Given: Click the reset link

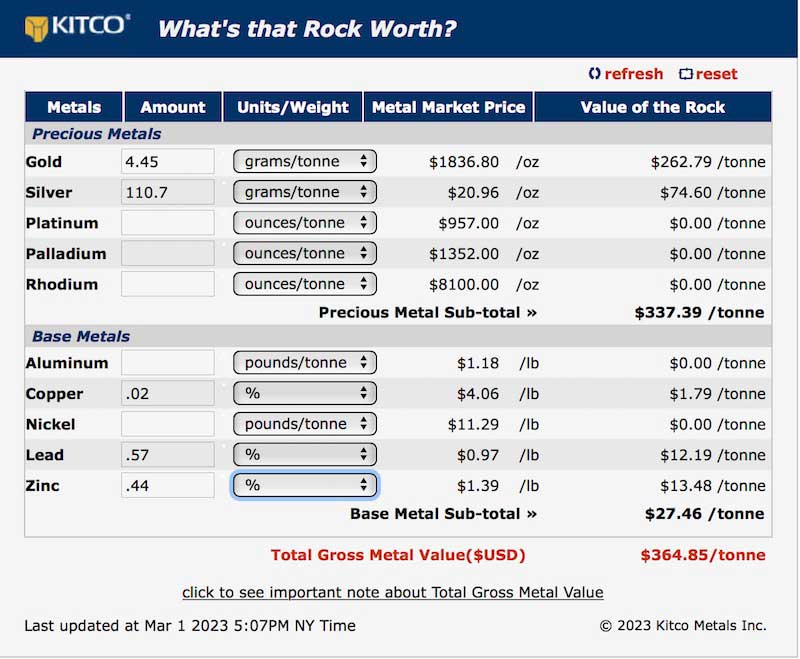Looking at the screenshot, I should coord(709,74).
